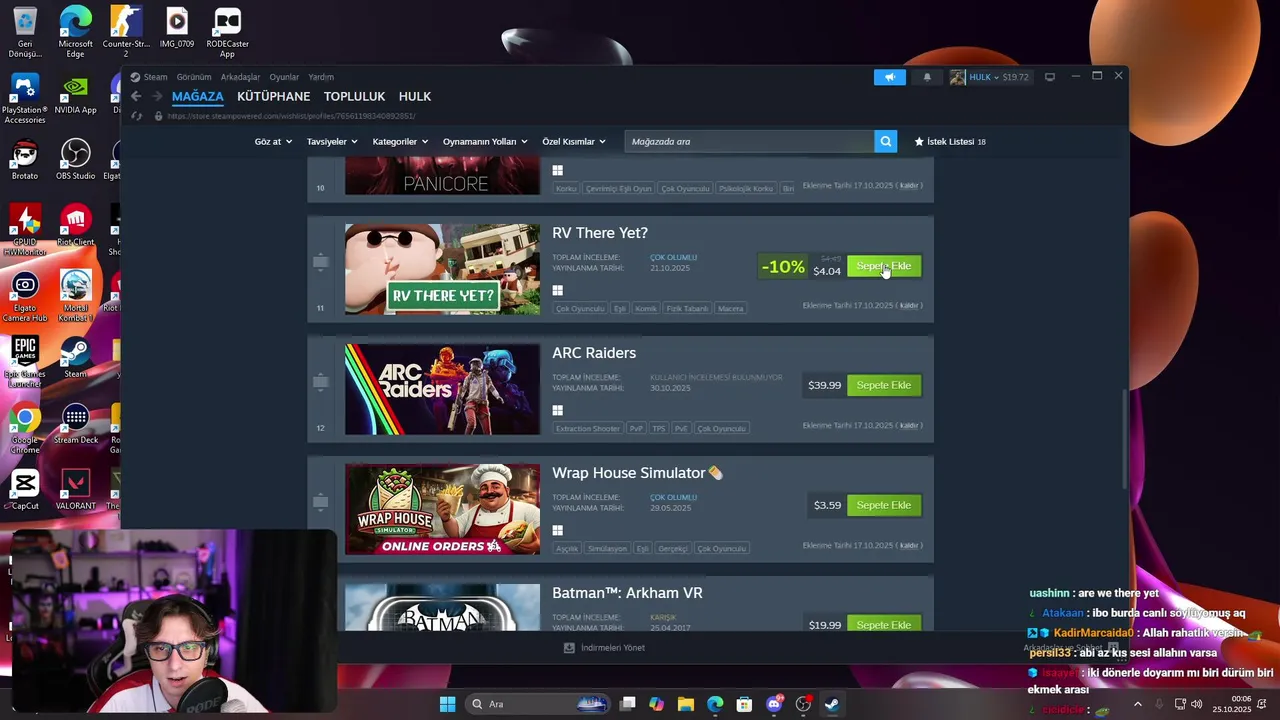Viewport: 1280px width, 720px height.
Task: Open Stream Deck desktop shortcut
Action: [75, 424]
